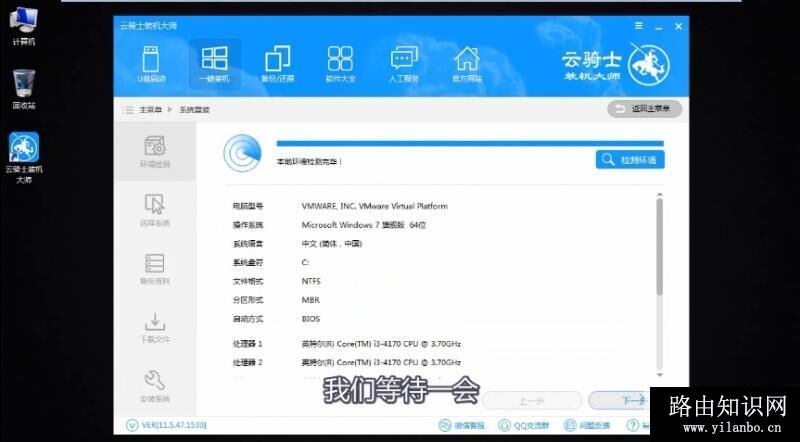
Task: Click the 中文 system language value
Action: [332, 244]
